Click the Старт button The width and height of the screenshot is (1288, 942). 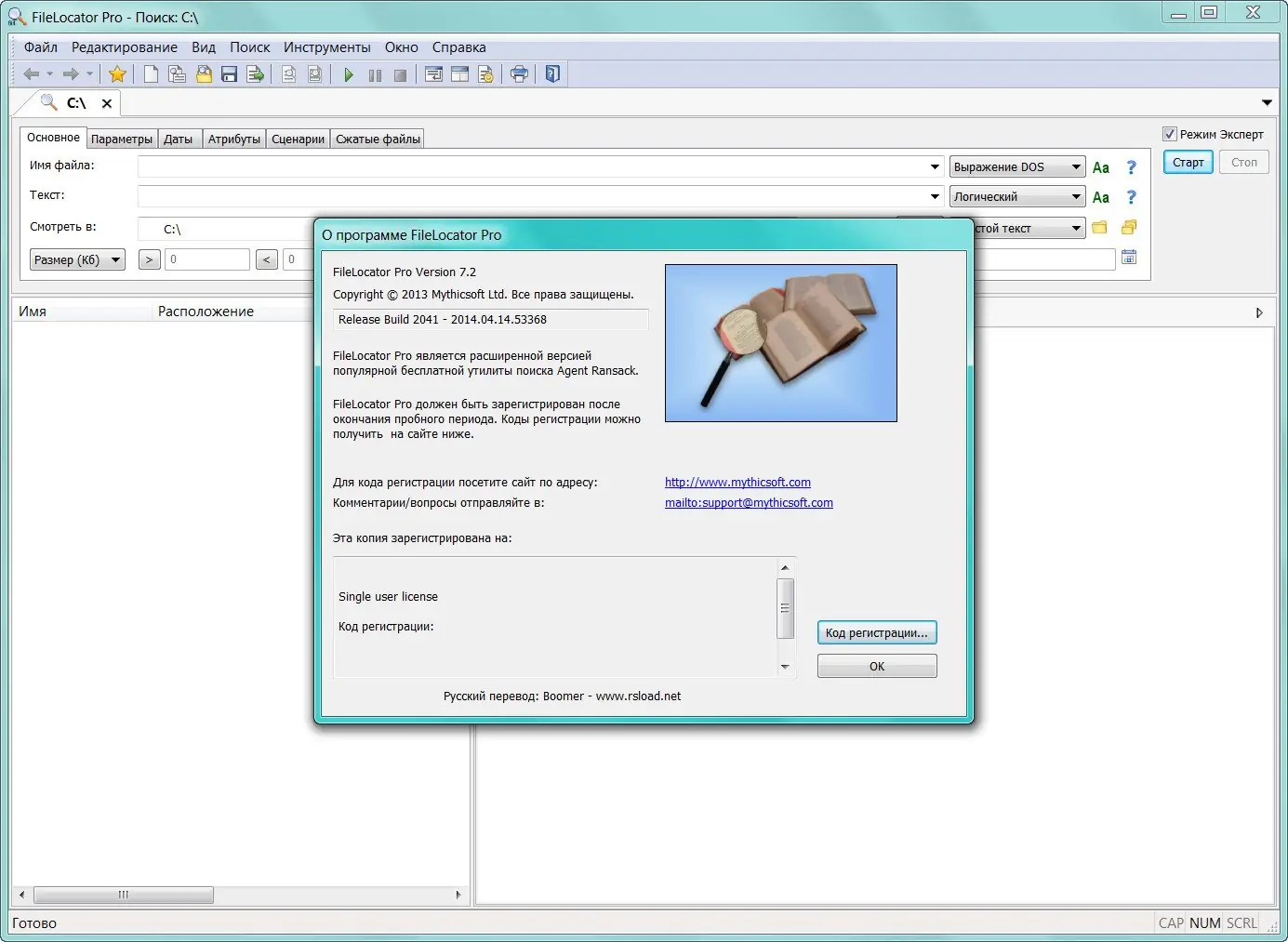[x=1188, y=163]
